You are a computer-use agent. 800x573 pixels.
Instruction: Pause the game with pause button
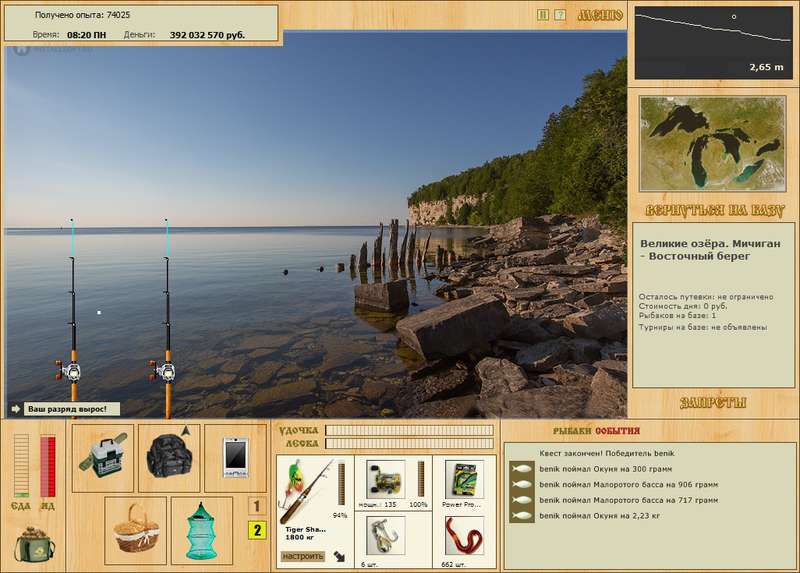click(543, 15)
